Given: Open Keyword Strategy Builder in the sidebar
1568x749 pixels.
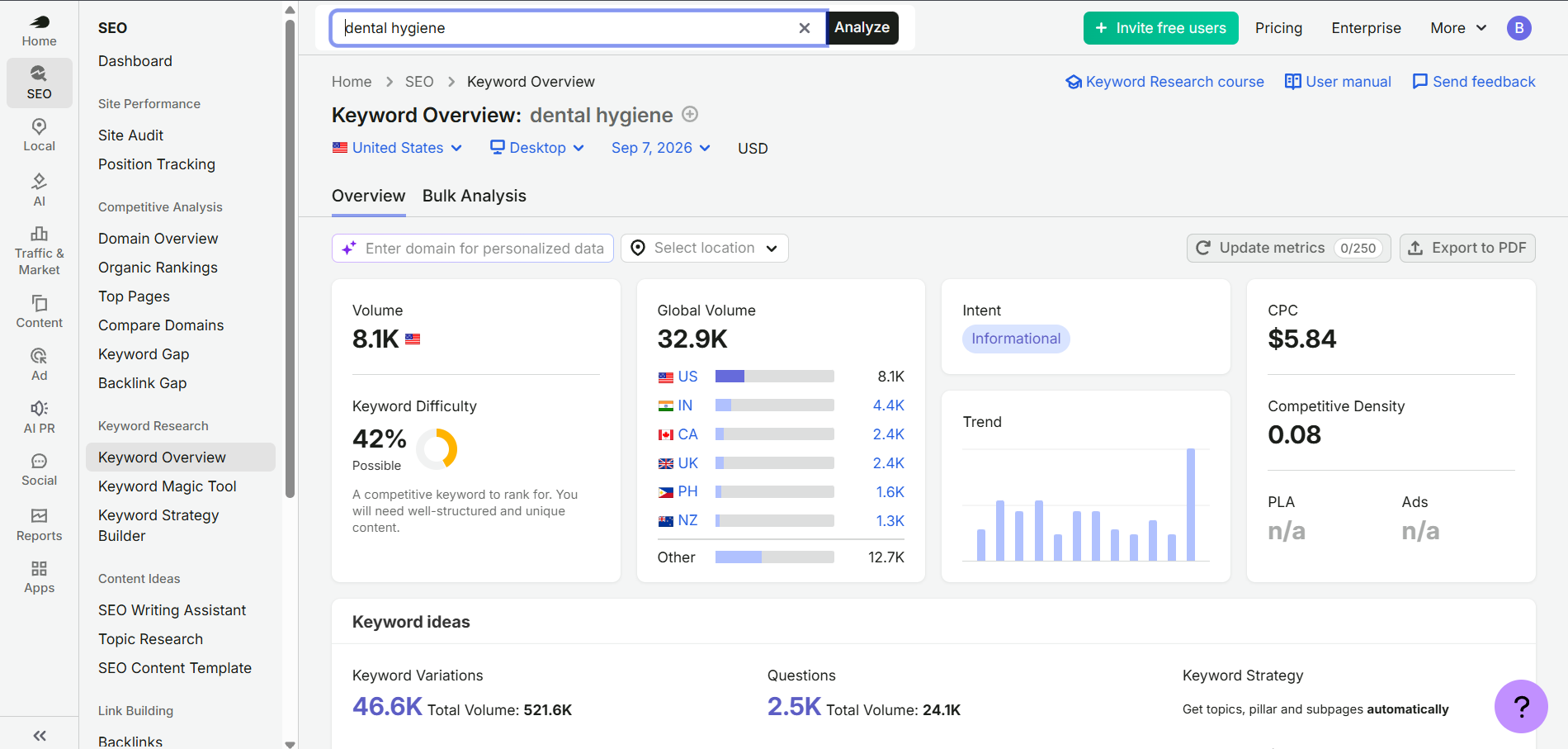Looking at the screenshot, I should 158,525.
